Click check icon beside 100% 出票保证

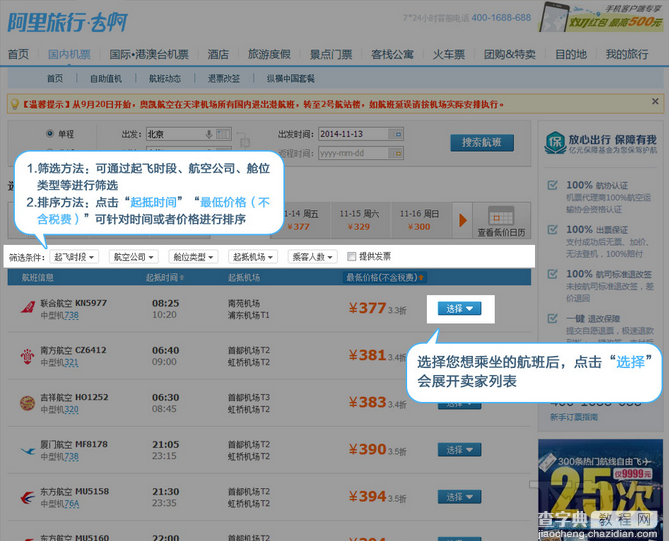click(x=553, y=230)
